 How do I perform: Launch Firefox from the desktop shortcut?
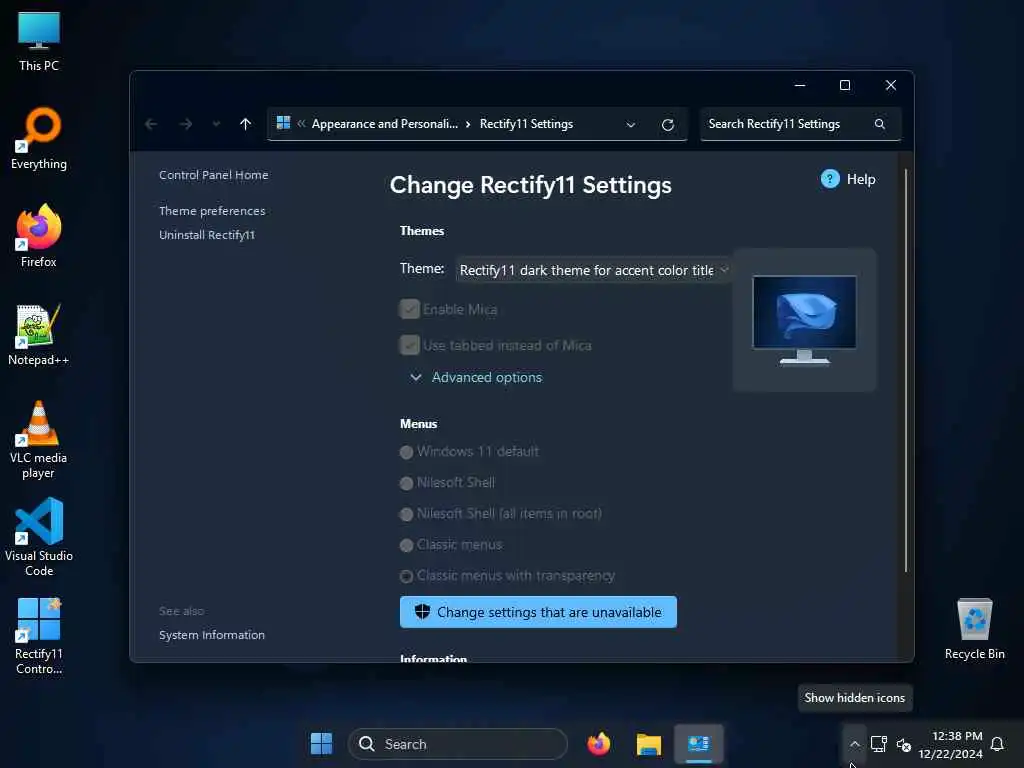point(39,236)
